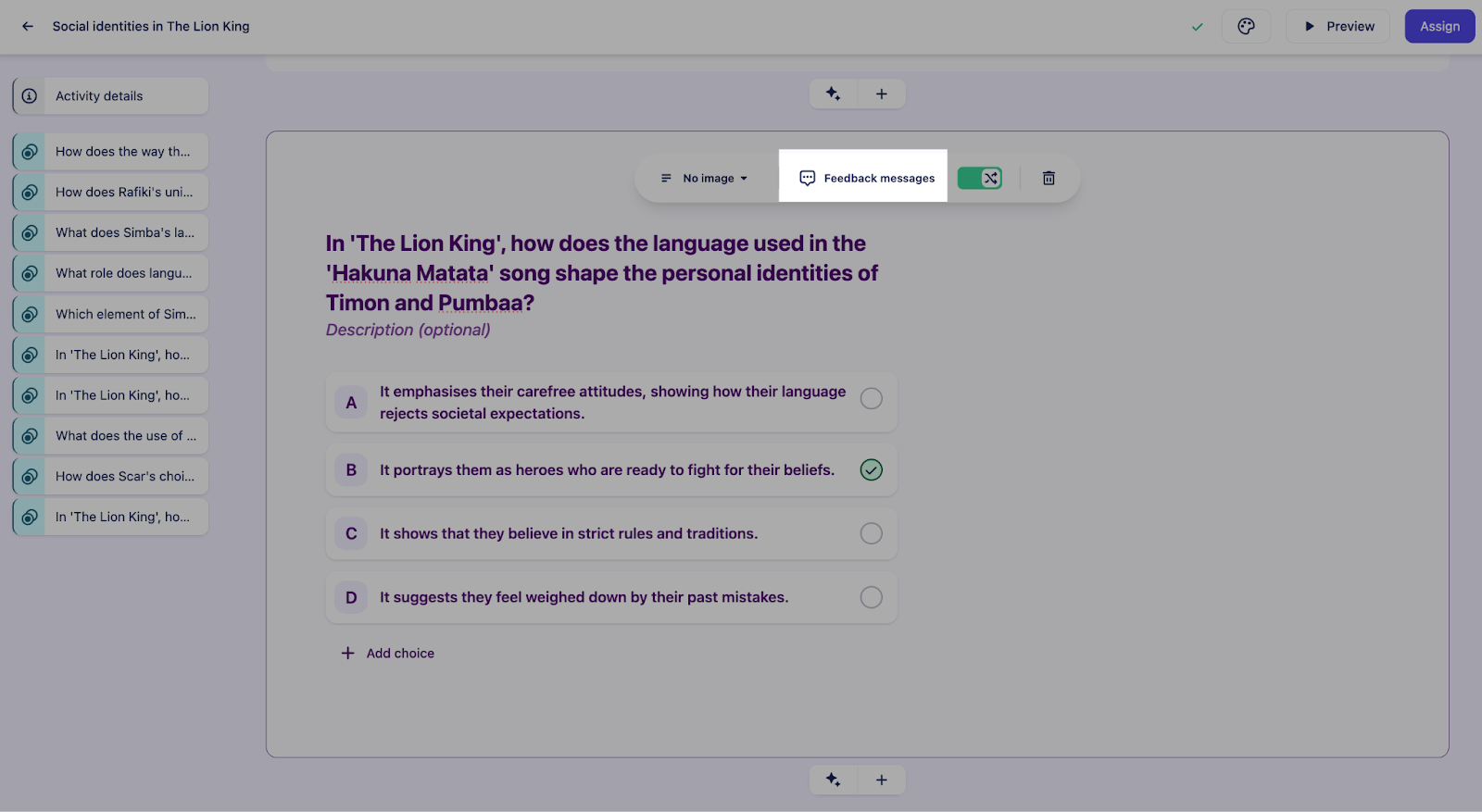This screenshot has width=1482, height=812.
Task: Click the Description (optional) field
Action: coord(408,330)
